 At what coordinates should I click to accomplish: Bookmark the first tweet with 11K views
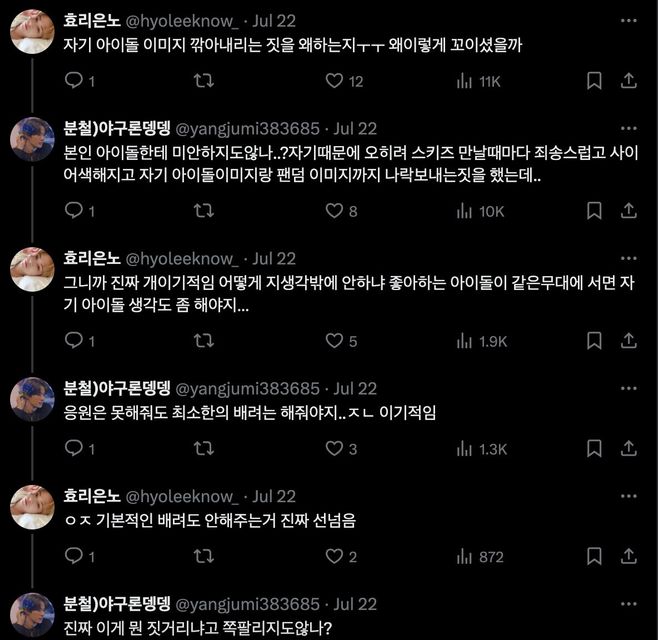pos(593,80)
